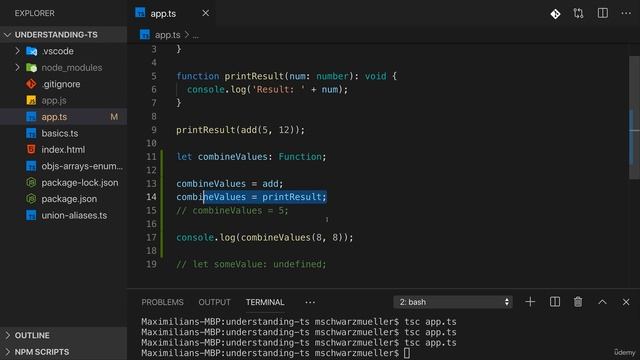Click the EXPLORER panel title
Screen dimensions: 640x360
[35, 13]
